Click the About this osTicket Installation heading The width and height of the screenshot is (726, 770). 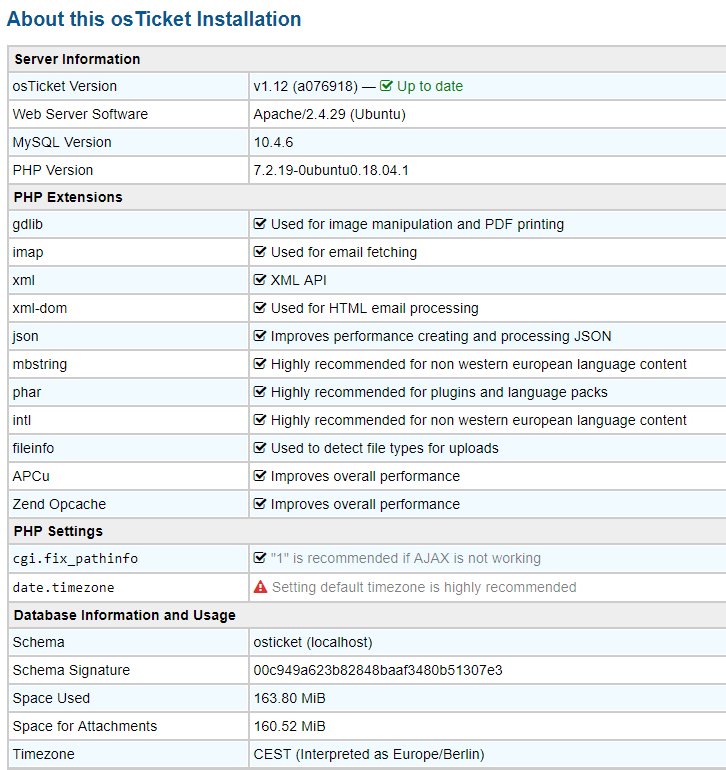[x=154, y=19]
